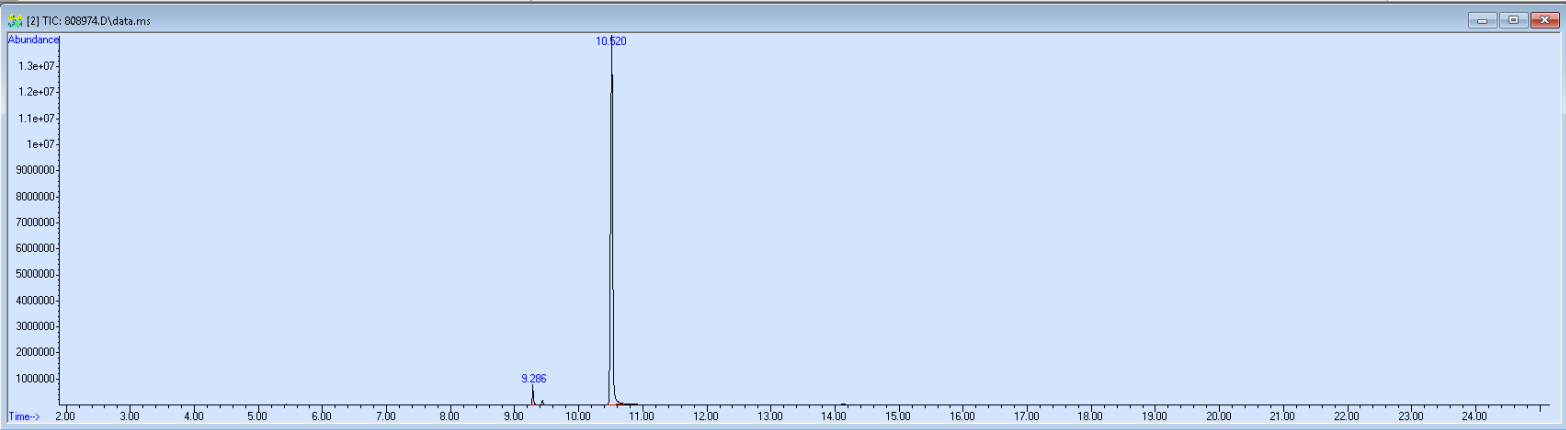Click the 8.00 time axis label
This screenshot has height=430, width=1566.
click(x=450, y=415)
